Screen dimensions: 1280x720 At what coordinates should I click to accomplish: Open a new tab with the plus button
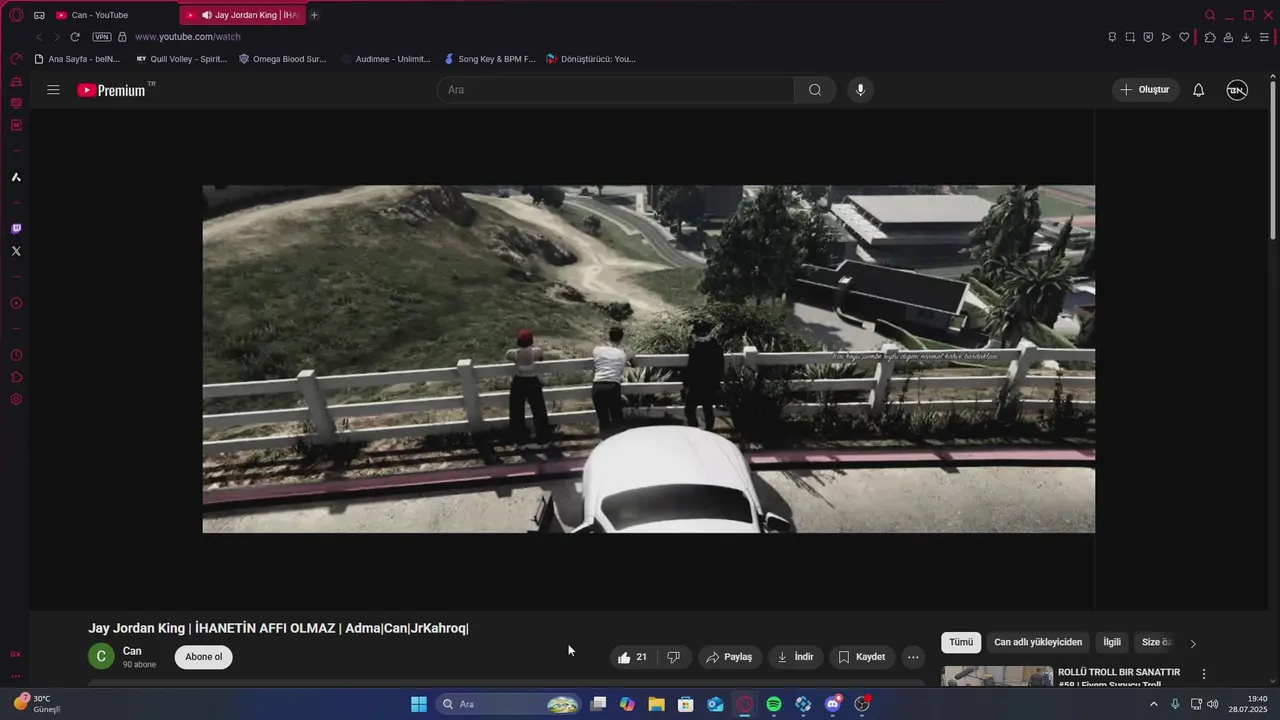tap(314, 15)
